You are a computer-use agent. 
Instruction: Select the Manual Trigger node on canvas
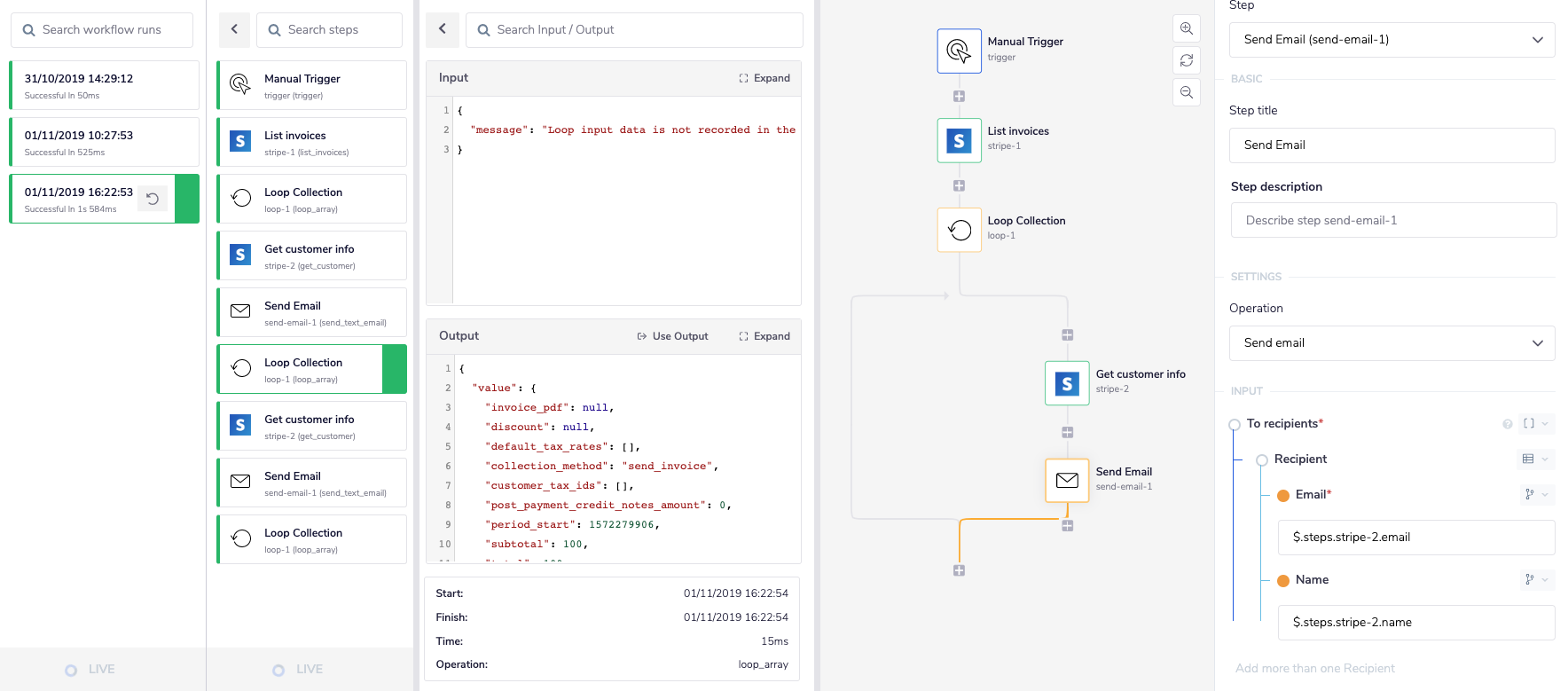(x=959, y=51)
